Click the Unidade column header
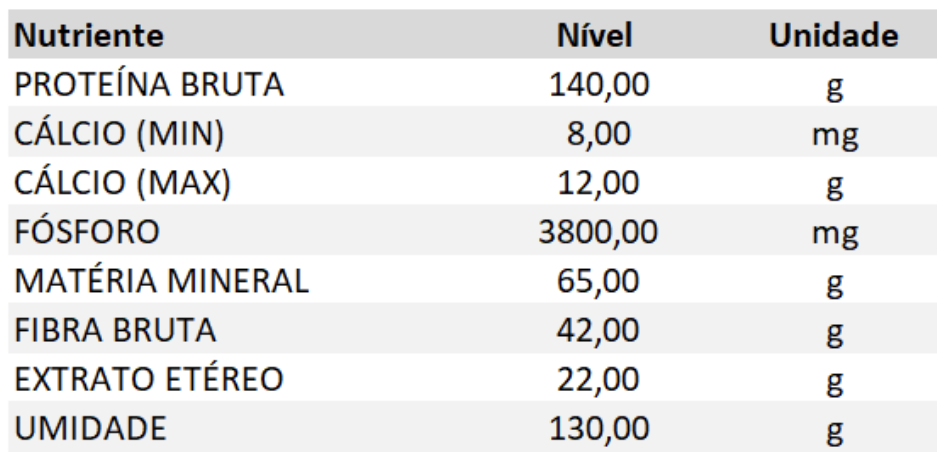Image resolution: width=944 pixels, height=462 pixels. coord(833,37)
